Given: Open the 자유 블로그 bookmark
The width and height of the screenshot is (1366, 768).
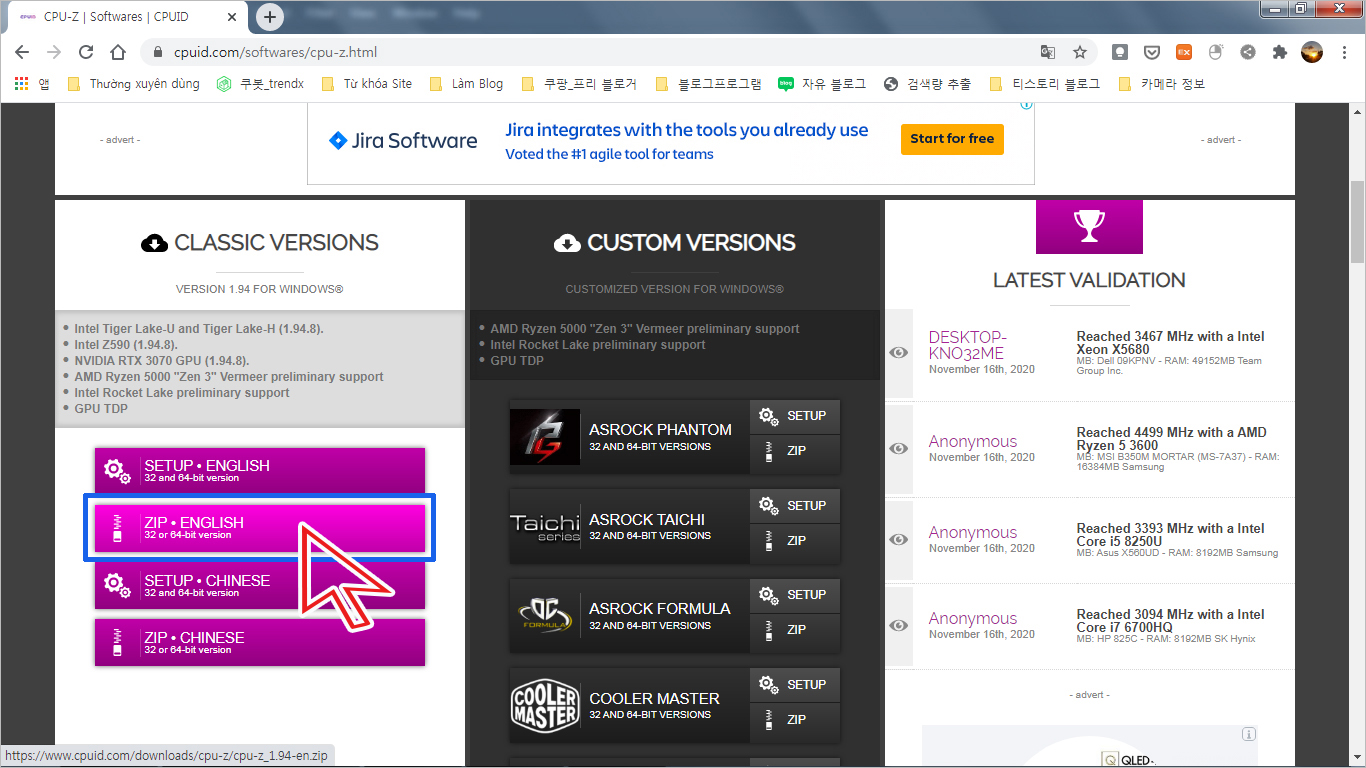Looking at the screenshot, I should pyautogui.click(x=822, y=84).
